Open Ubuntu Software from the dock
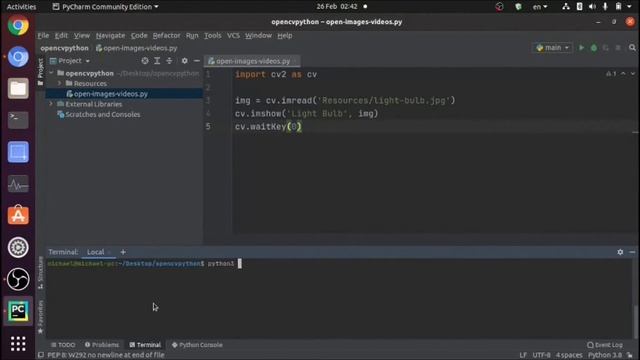The image size is (640, 360). (18, 216)
